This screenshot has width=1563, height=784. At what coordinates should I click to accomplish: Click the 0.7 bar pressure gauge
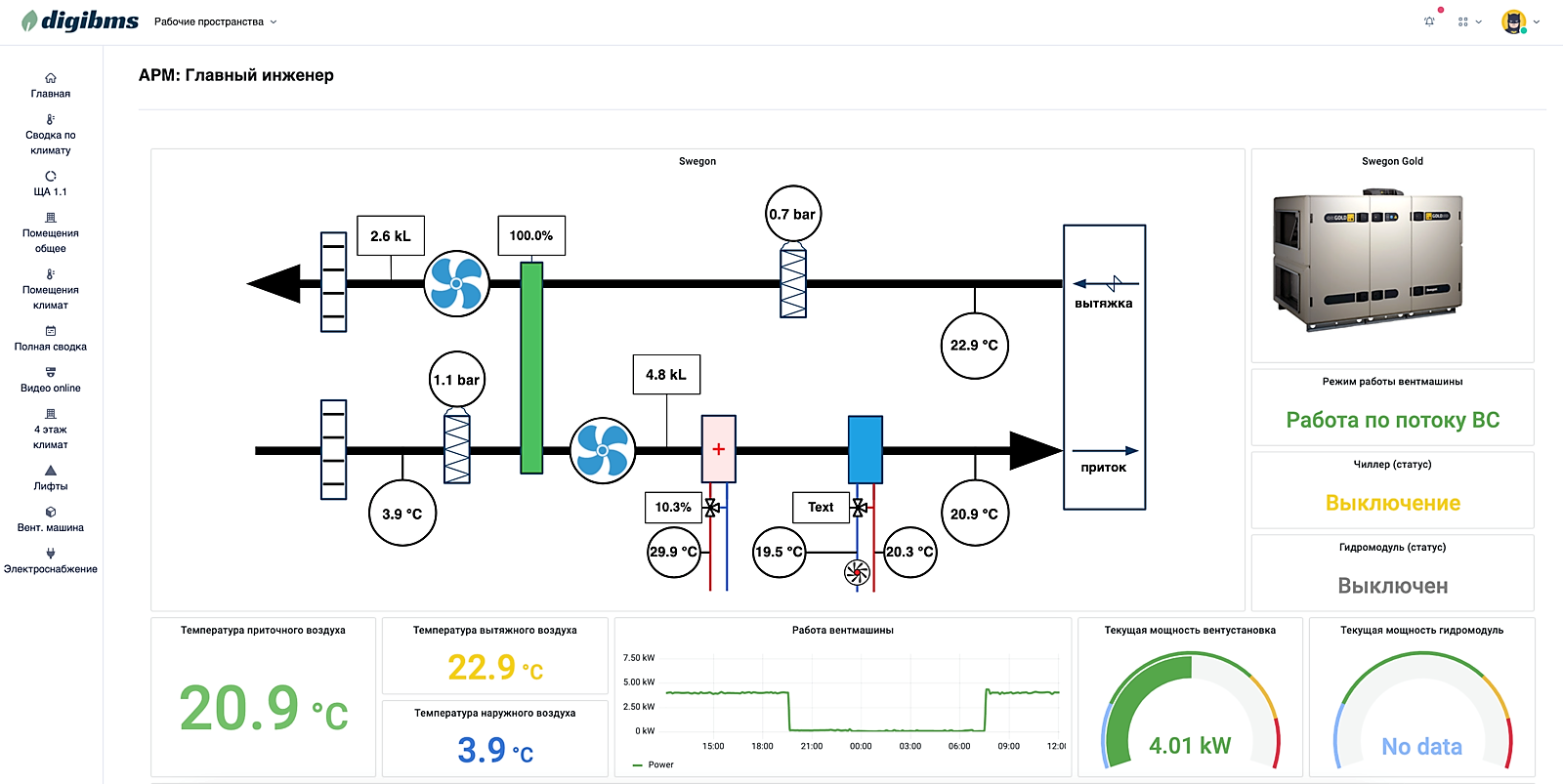pyautogui.click(x=792, y=214)
